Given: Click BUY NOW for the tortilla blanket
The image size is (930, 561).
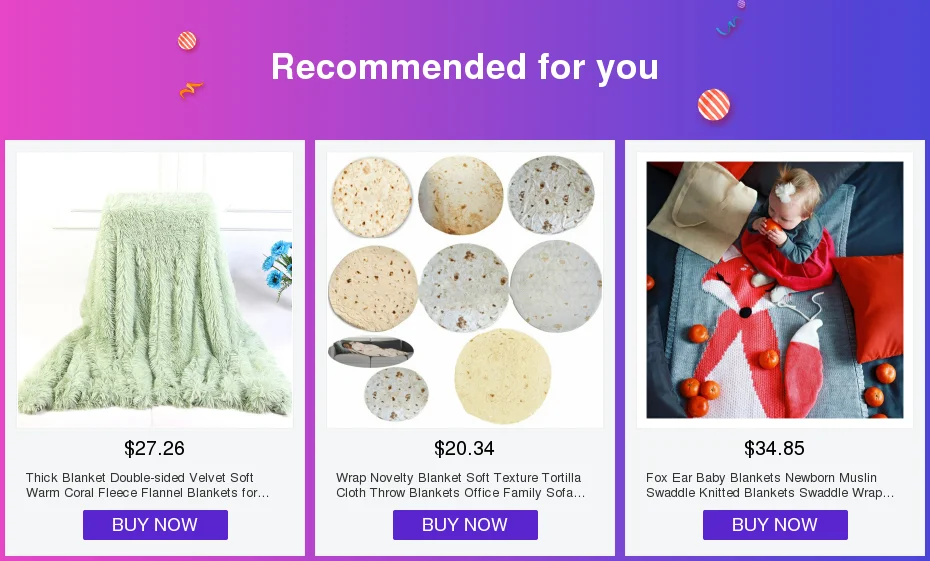Looking at the screenshot, I should [x=465, y=525].
